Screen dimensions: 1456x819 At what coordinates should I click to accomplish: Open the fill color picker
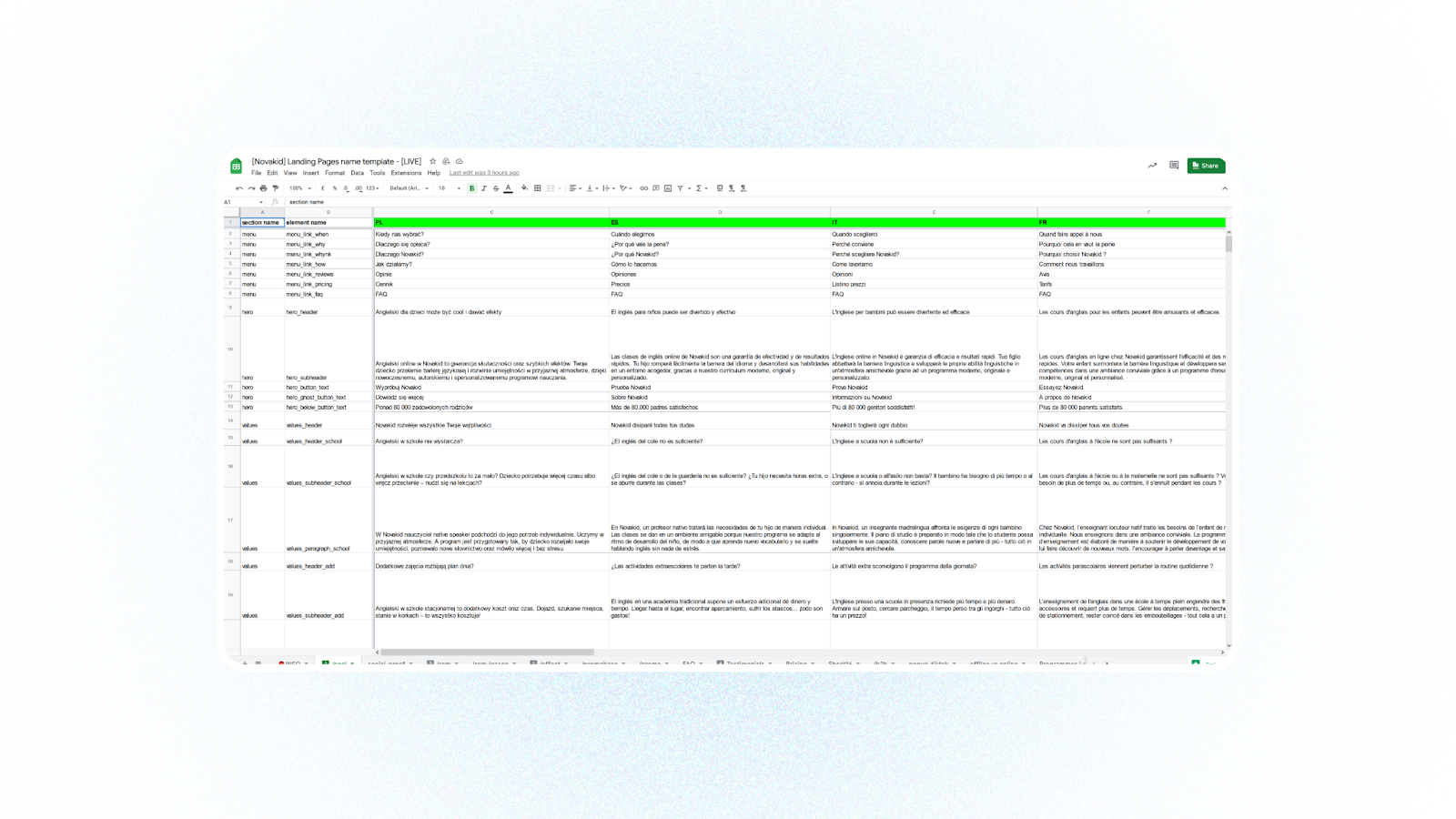click(x=524, y=188)
